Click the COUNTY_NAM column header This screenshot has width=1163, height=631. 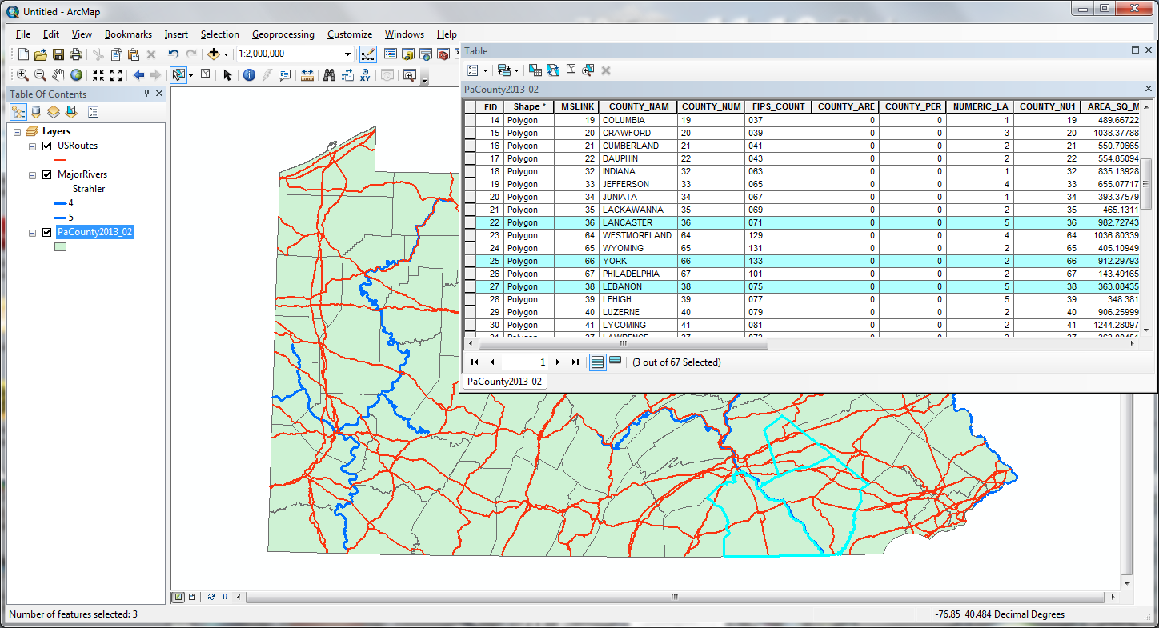click(x=638, y=108)
